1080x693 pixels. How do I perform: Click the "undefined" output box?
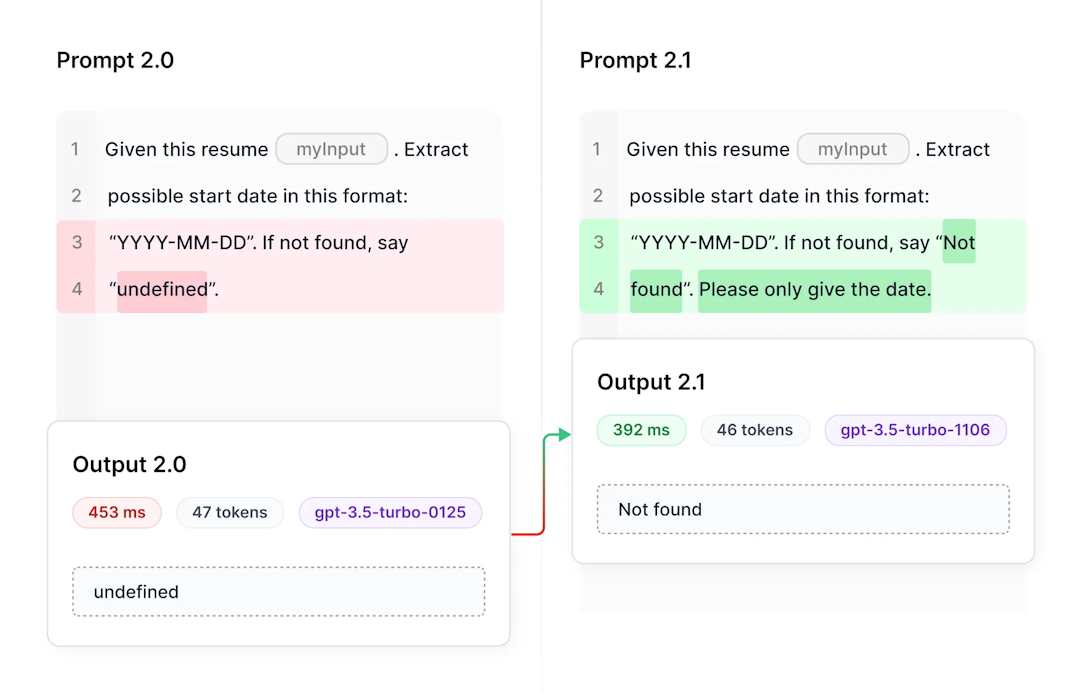point(278,592)
